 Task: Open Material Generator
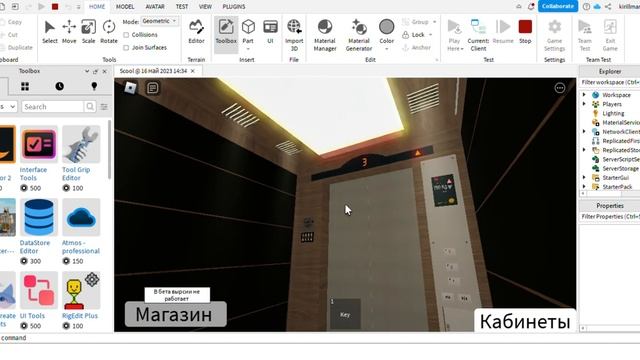pyautogui.click(x=359, y=35)
